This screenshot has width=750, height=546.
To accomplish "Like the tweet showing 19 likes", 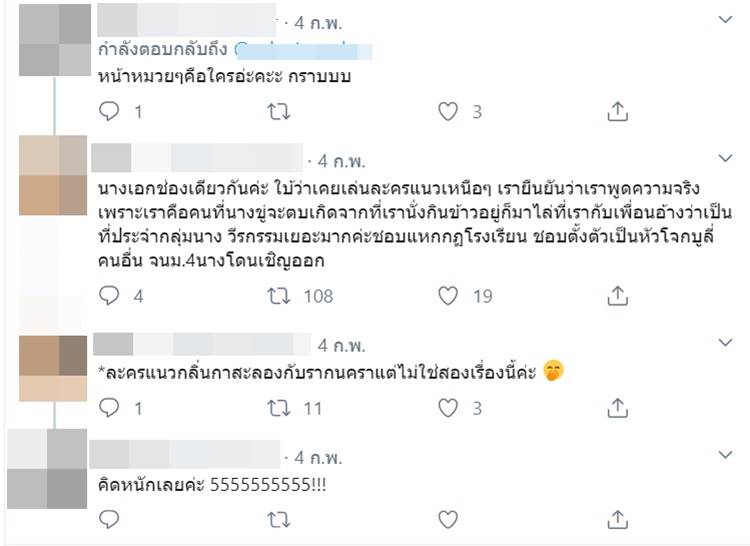I will [x=449, y=296].
